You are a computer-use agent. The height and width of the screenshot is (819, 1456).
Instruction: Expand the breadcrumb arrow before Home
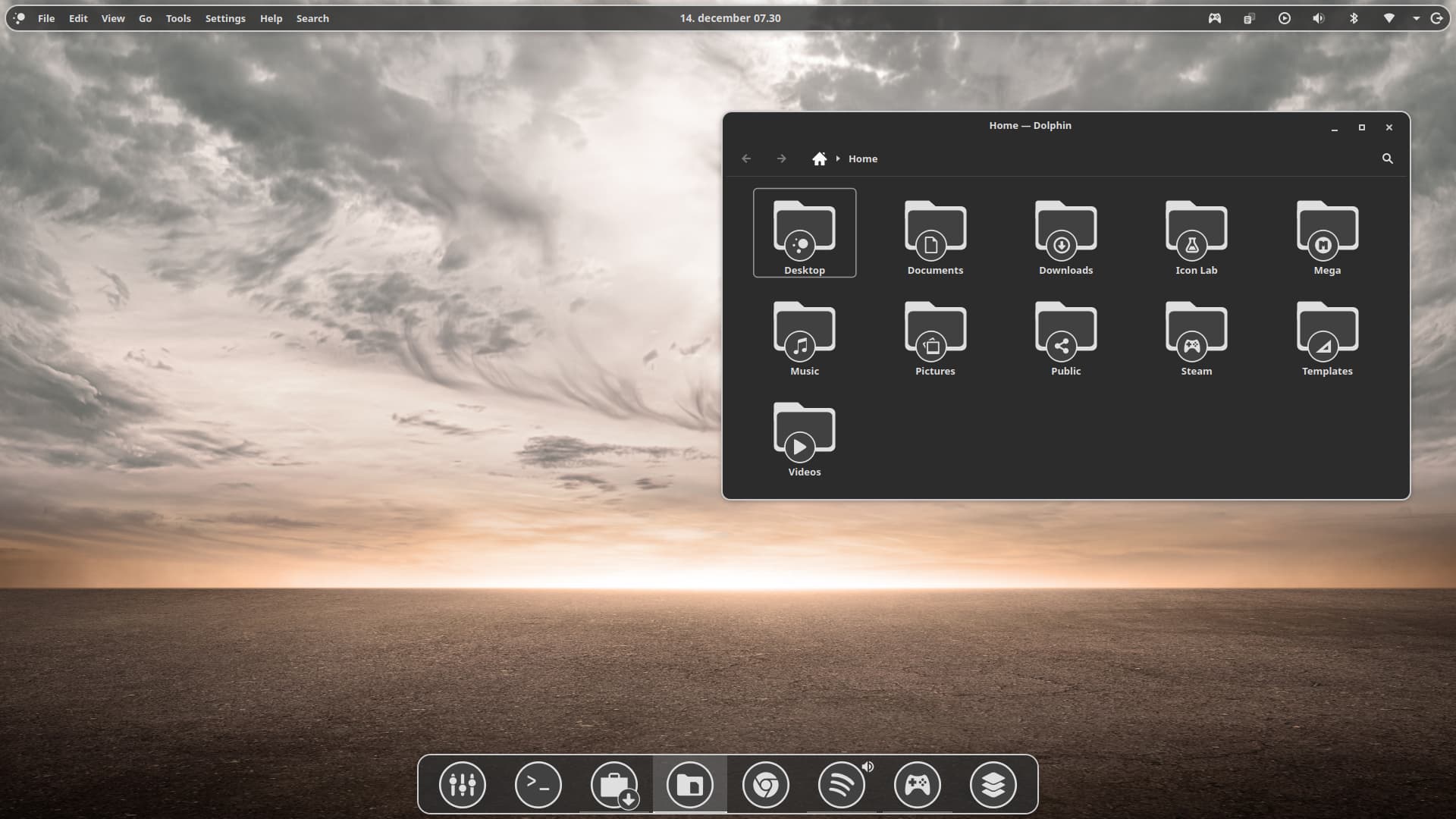pyautogui.click(x=838, y=158)
